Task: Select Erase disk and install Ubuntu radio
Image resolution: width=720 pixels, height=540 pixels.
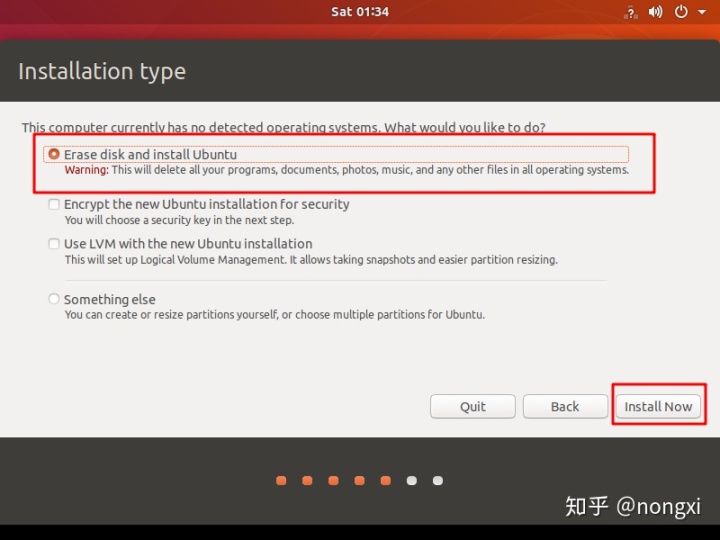Action: pos(54,154)
